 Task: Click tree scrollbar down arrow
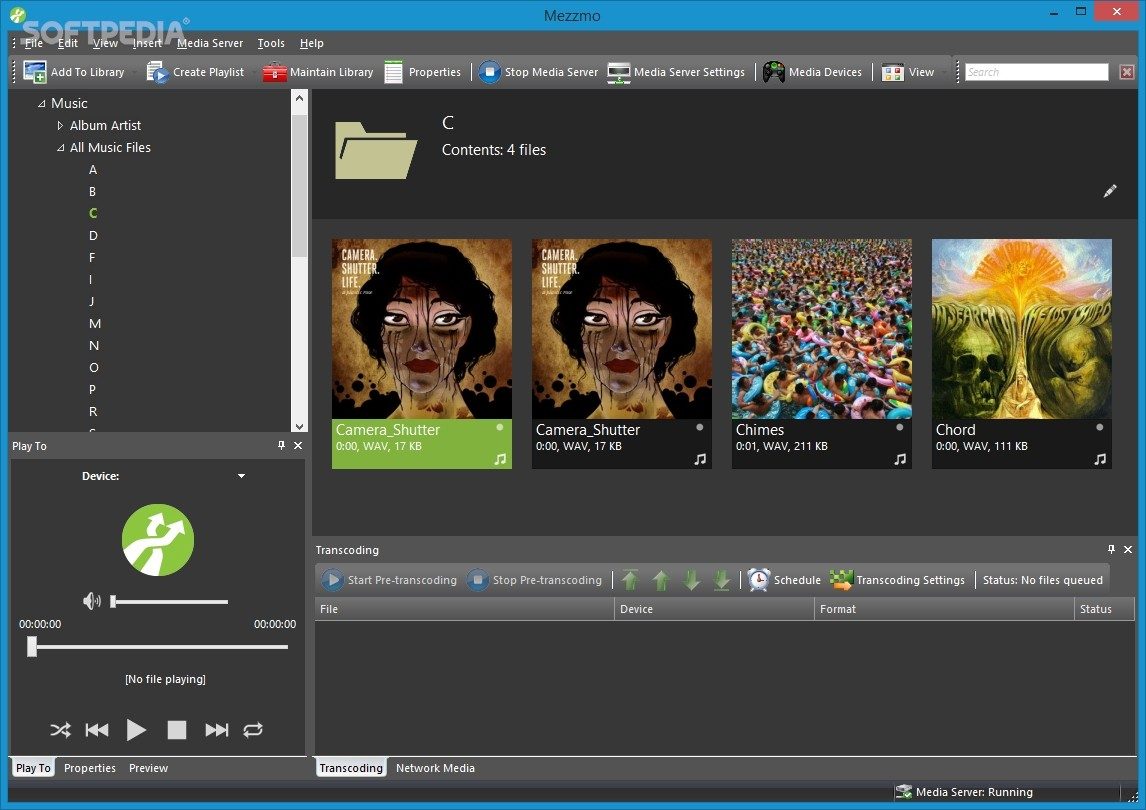pos(299,425)
